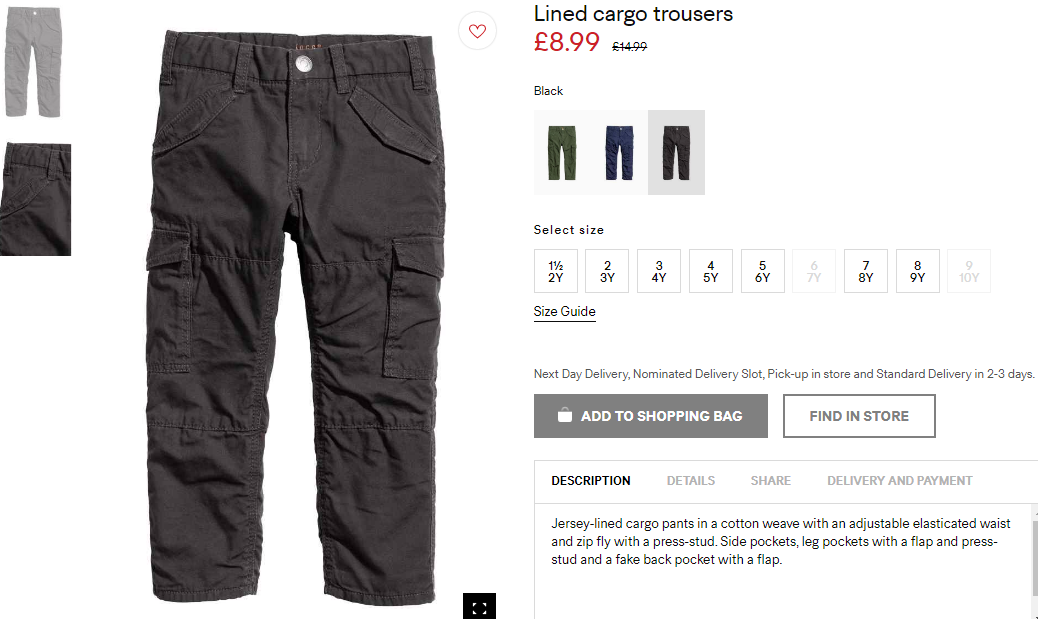The image size is (1038, 619).
Task: Open fullscreen image view icon
Action: click(x=479, y=606)
